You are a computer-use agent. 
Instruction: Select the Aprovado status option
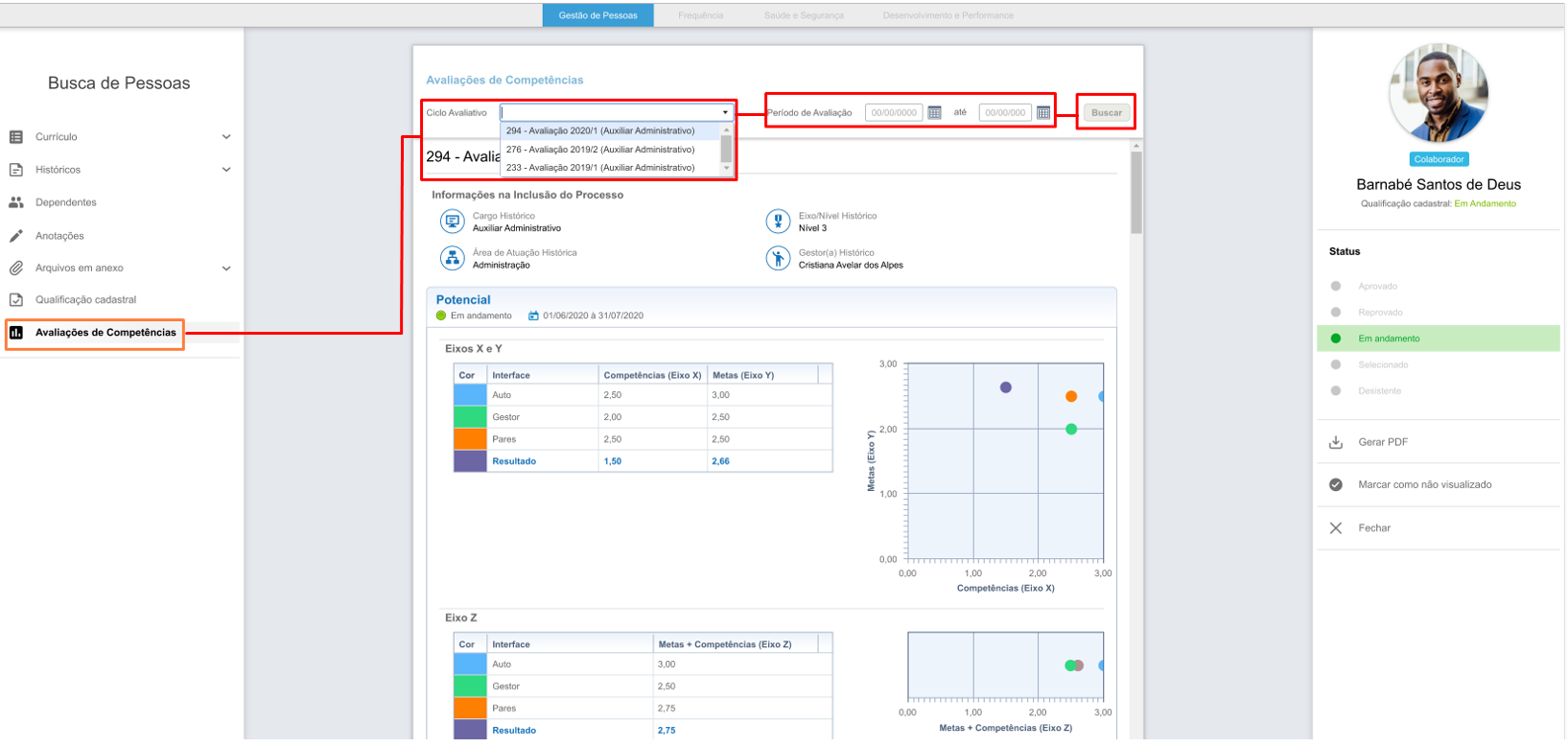point(1377,287)
